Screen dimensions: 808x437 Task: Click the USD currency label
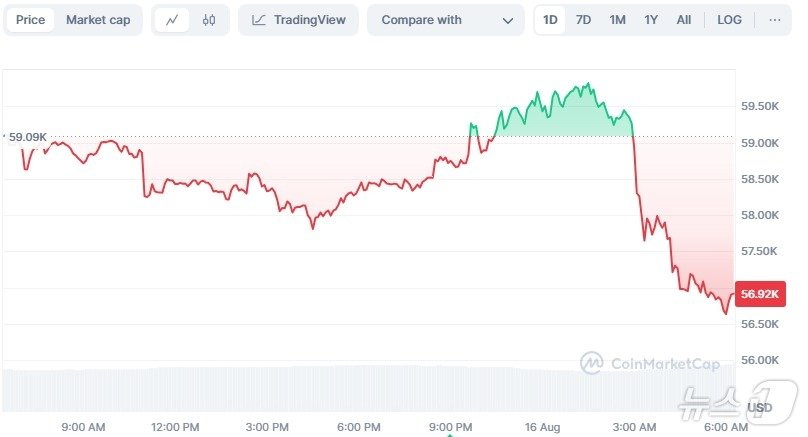(760, 408)
